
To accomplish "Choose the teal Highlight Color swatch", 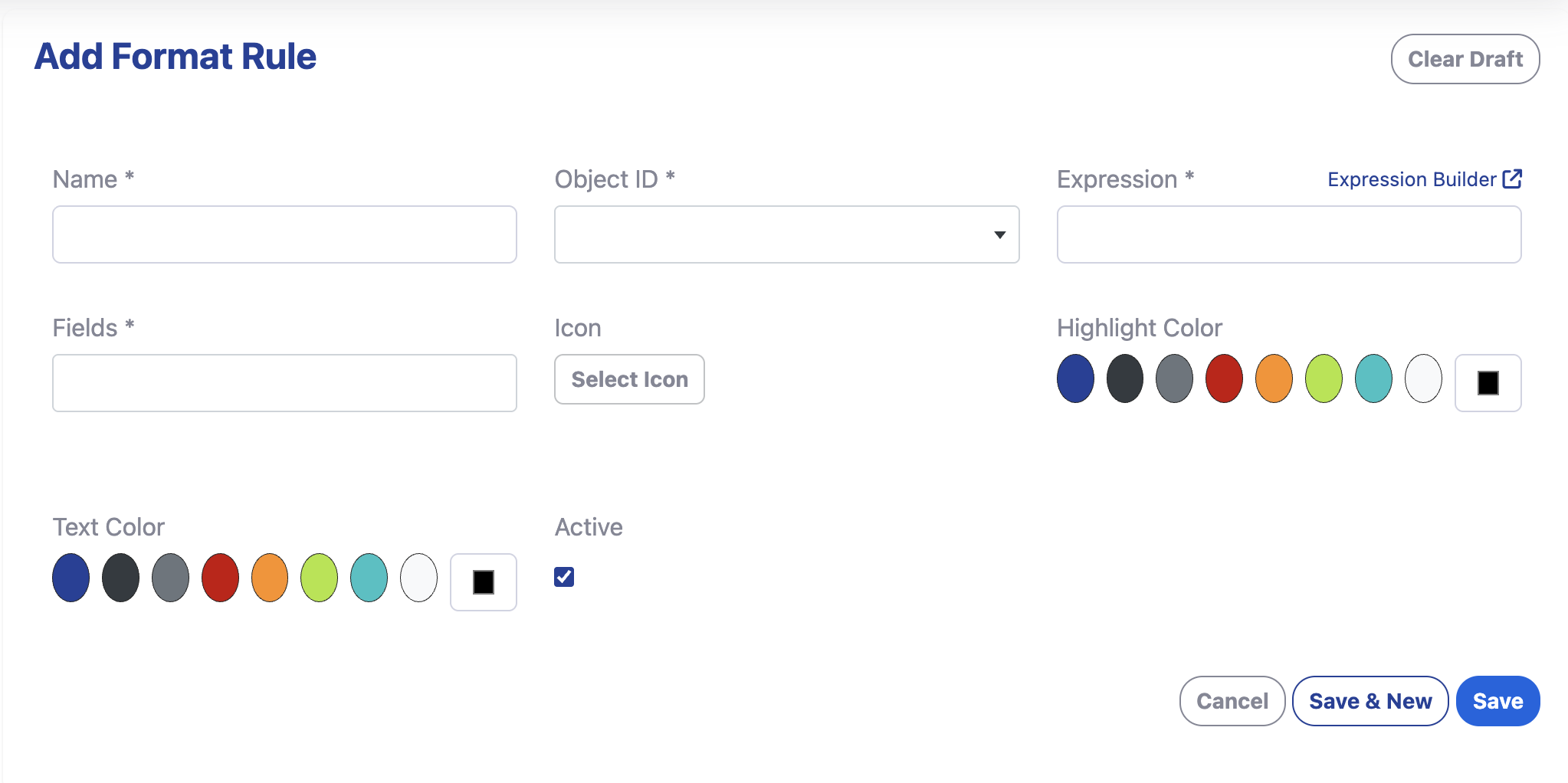I will 1373,378.
